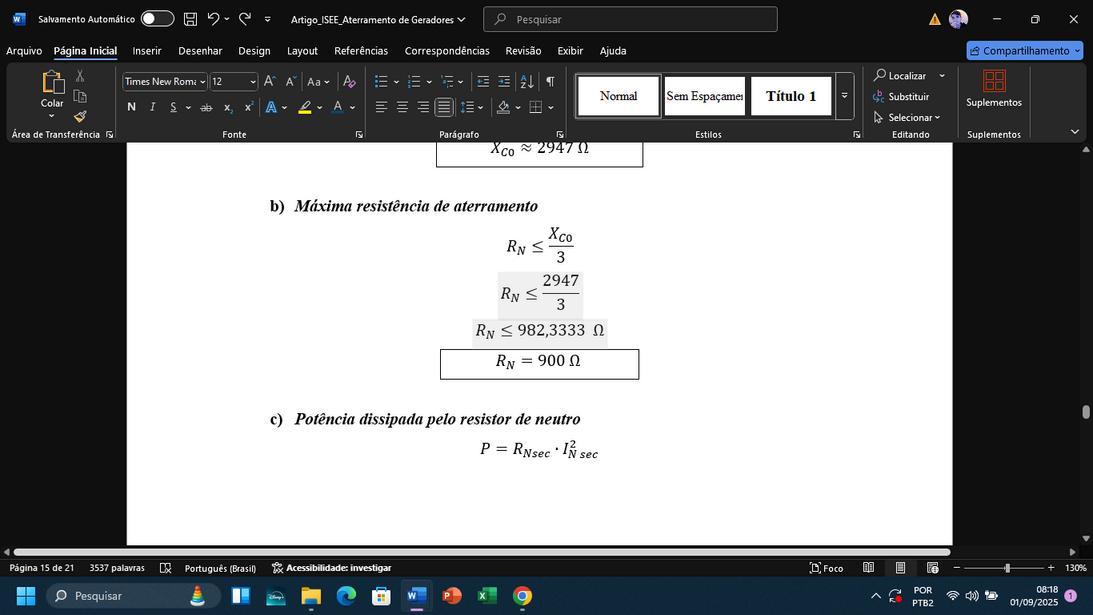The height and width of the screenshot is (615, 1093).
Task: Align text left
Action: 381,107
